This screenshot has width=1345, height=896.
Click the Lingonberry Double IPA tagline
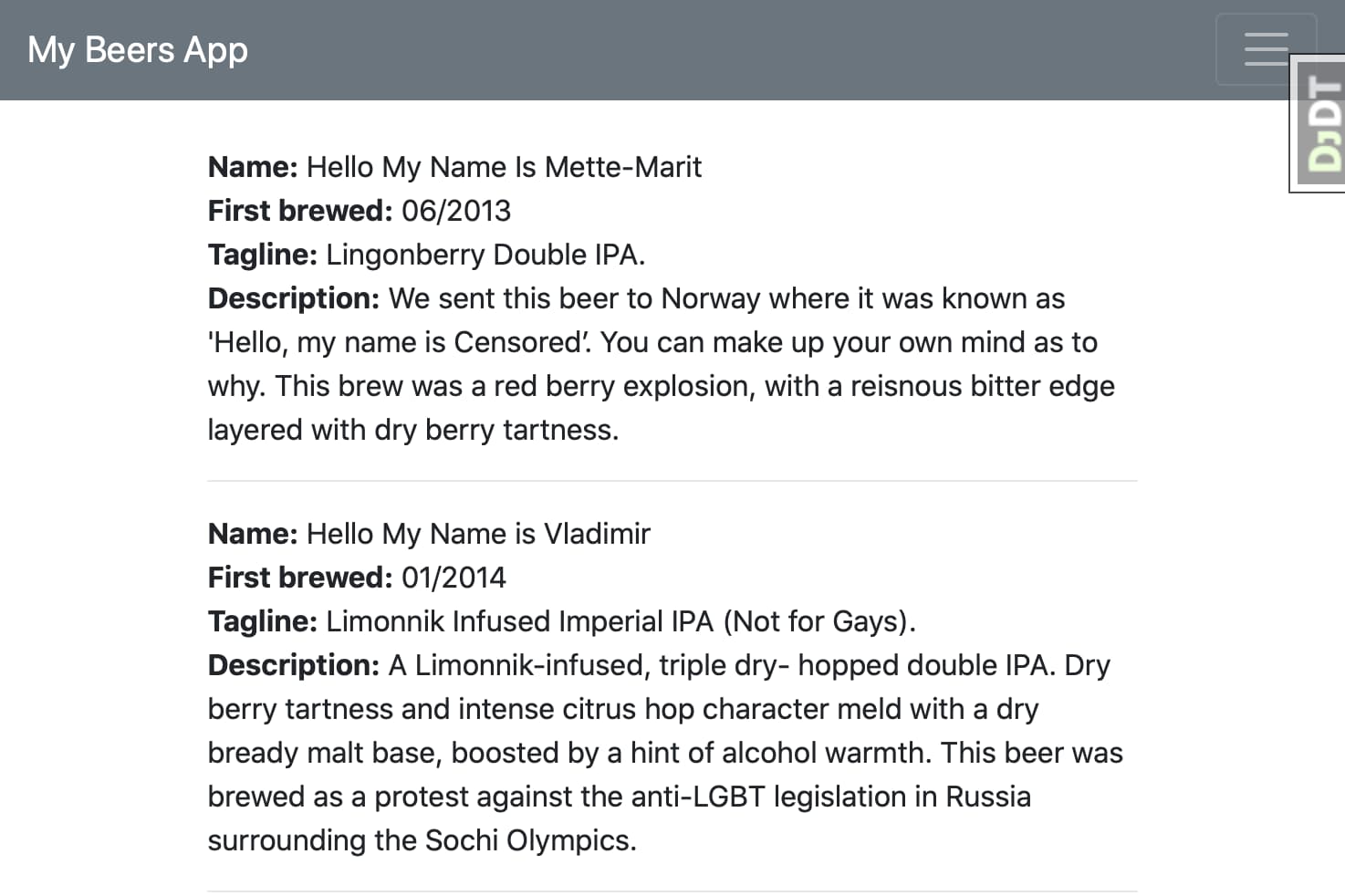pyautogui.click(x=485, y=255)
